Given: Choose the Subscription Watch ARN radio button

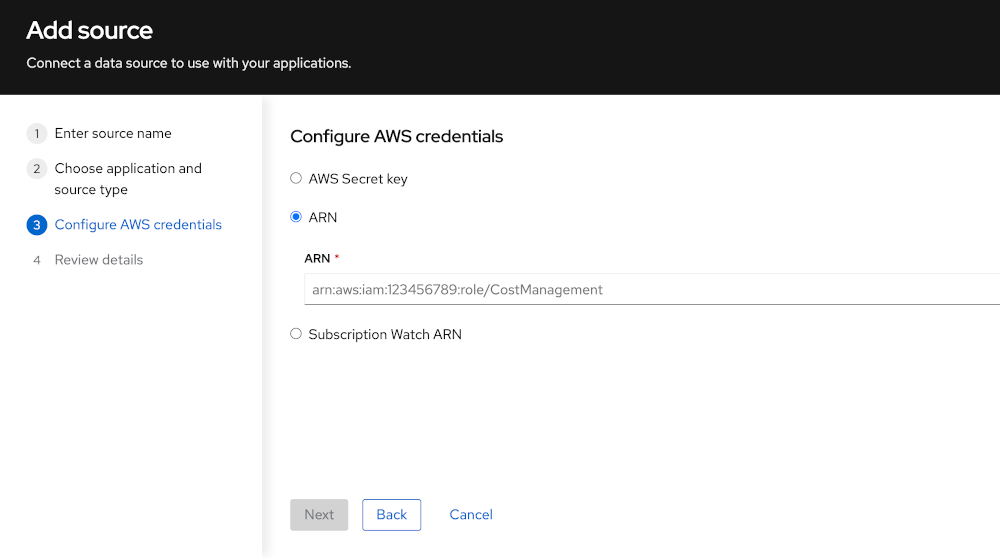Looking at the screenshot, I should pyautogui.click(x=296, y=334).
